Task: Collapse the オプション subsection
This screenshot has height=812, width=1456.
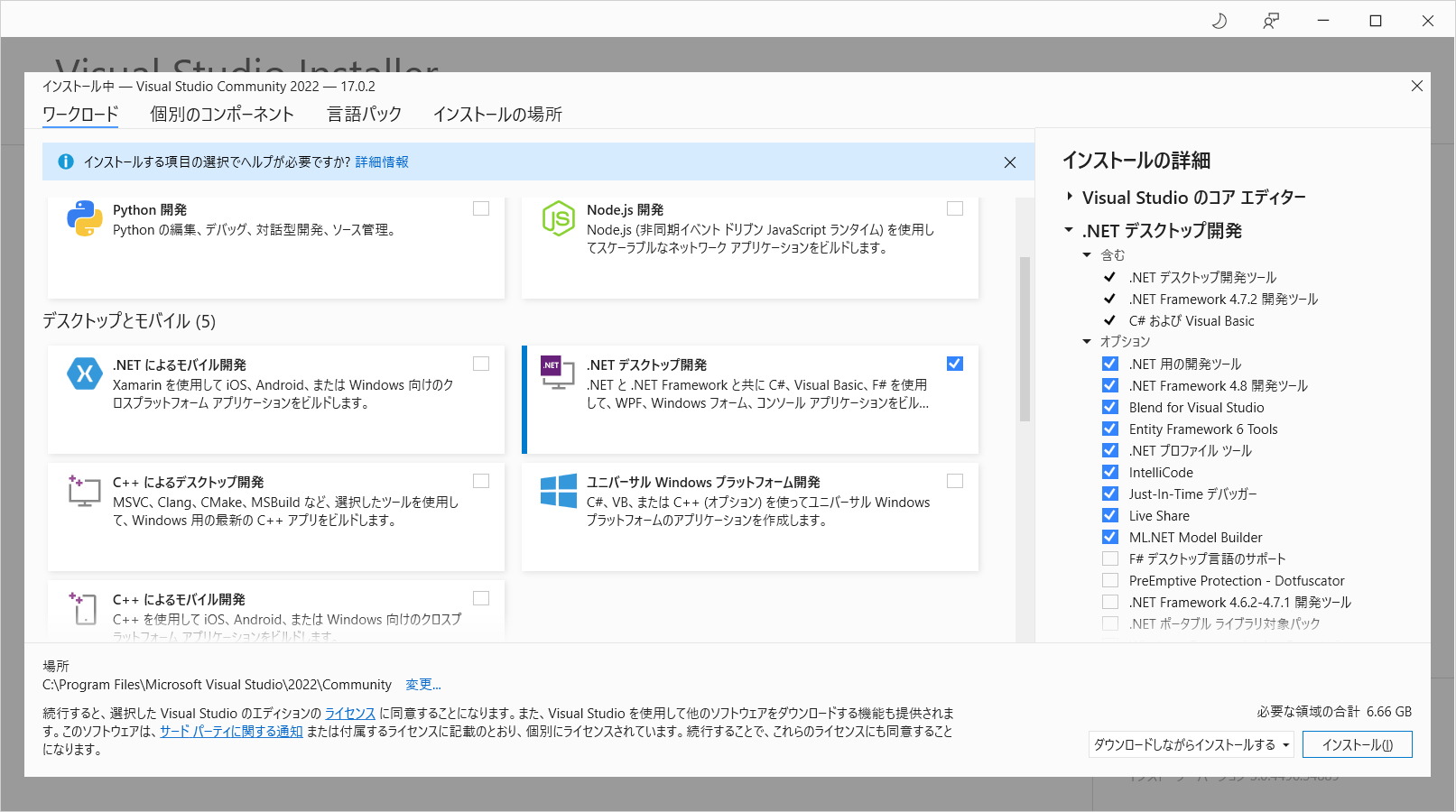Action: [x=1087, y=342]
